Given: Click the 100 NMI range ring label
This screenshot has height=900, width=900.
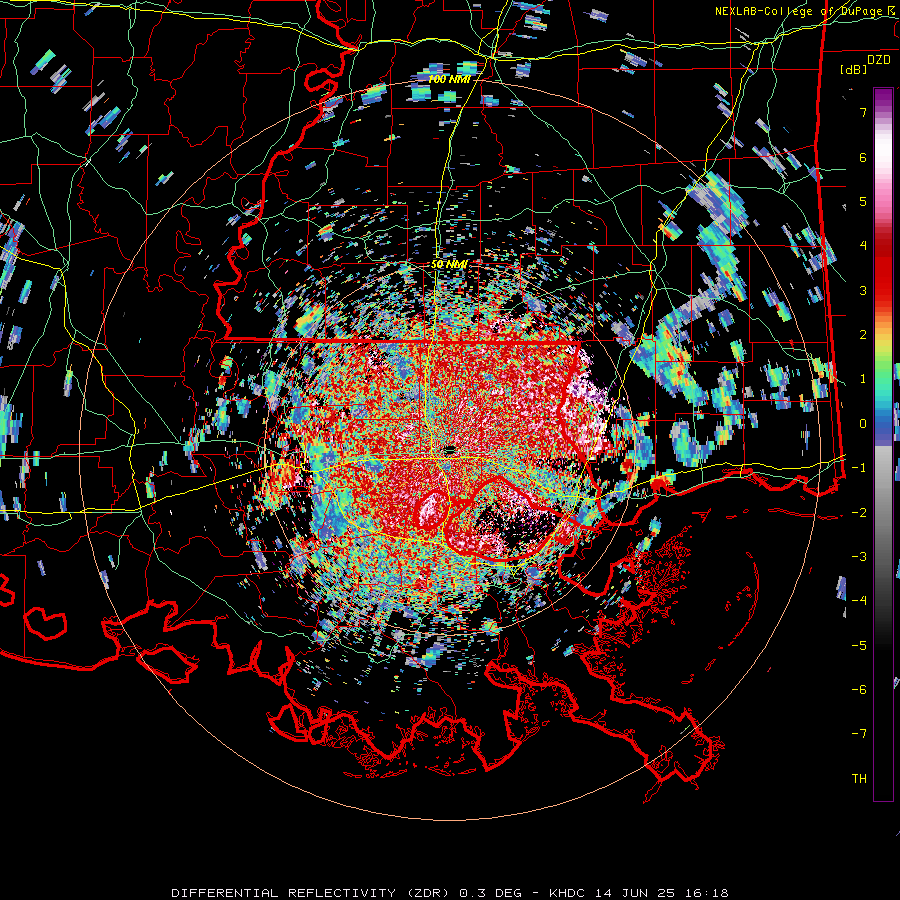Looking at the screenshot, I should pyautogui.click(x=449, y=79).
